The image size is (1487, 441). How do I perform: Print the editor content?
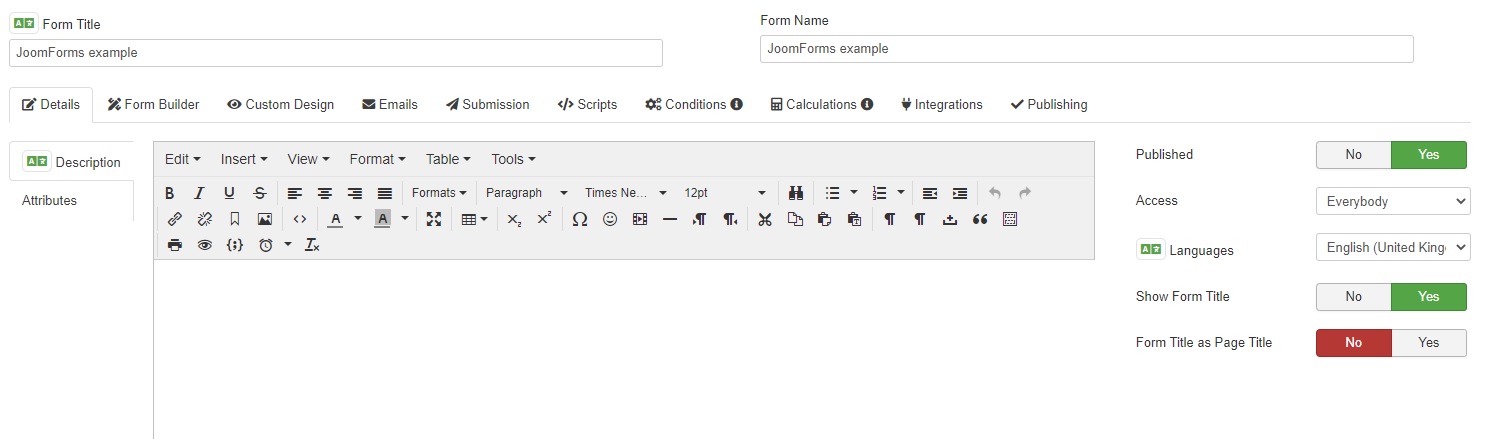[175, 245]
